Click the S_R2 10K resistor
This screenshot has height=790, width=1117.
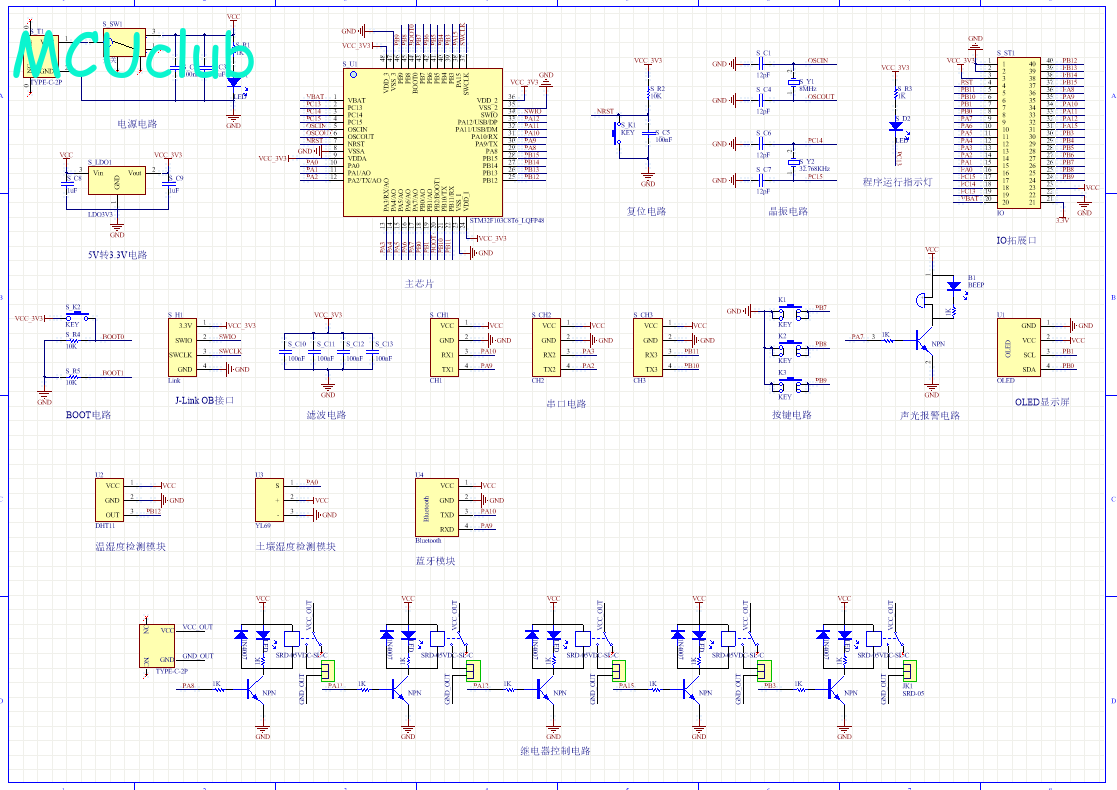648,93
